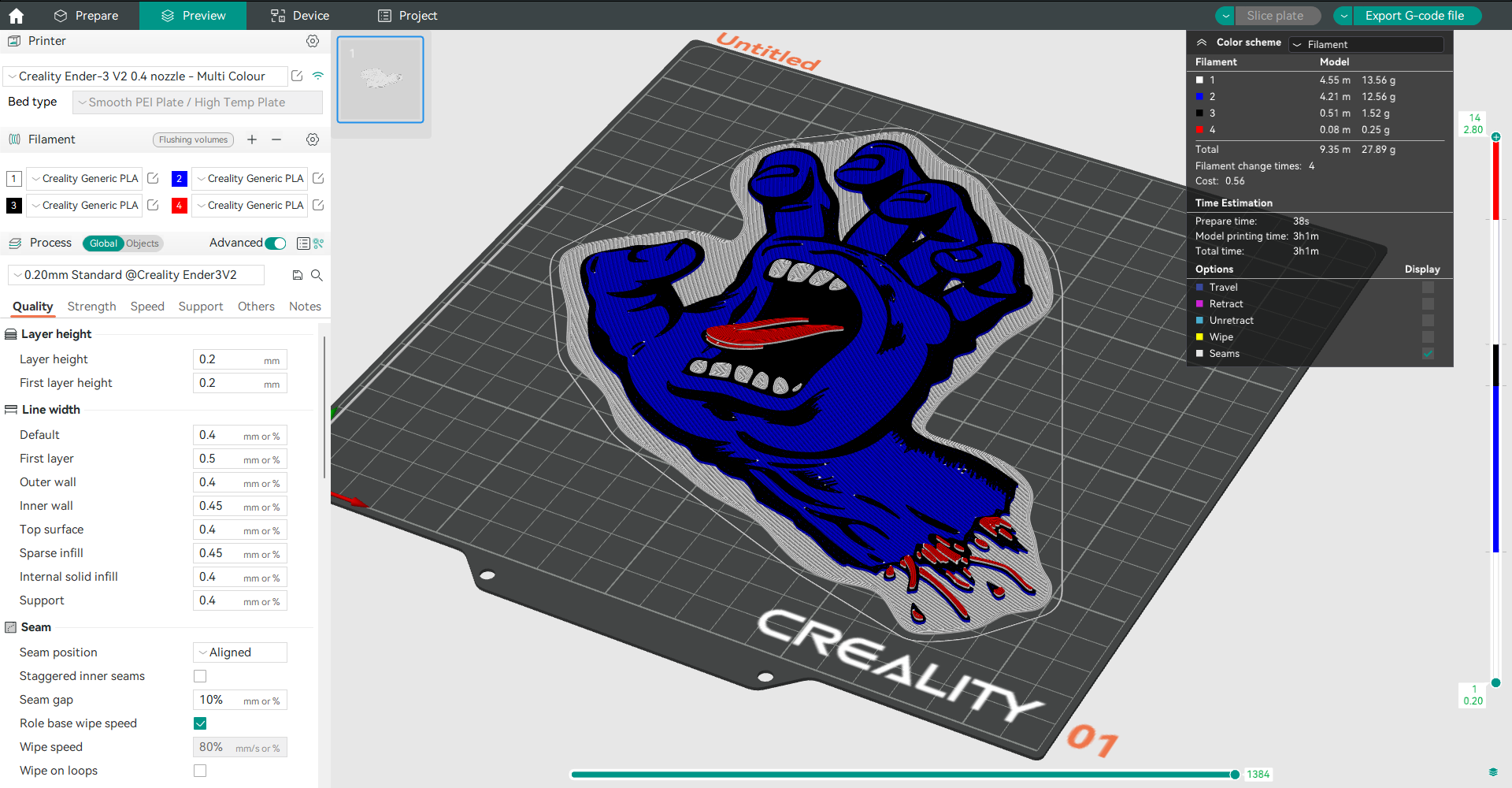The height and width of the screenshot is (788, 1512).
Task: Open filament settings gear icon
Action: (313, 139)
